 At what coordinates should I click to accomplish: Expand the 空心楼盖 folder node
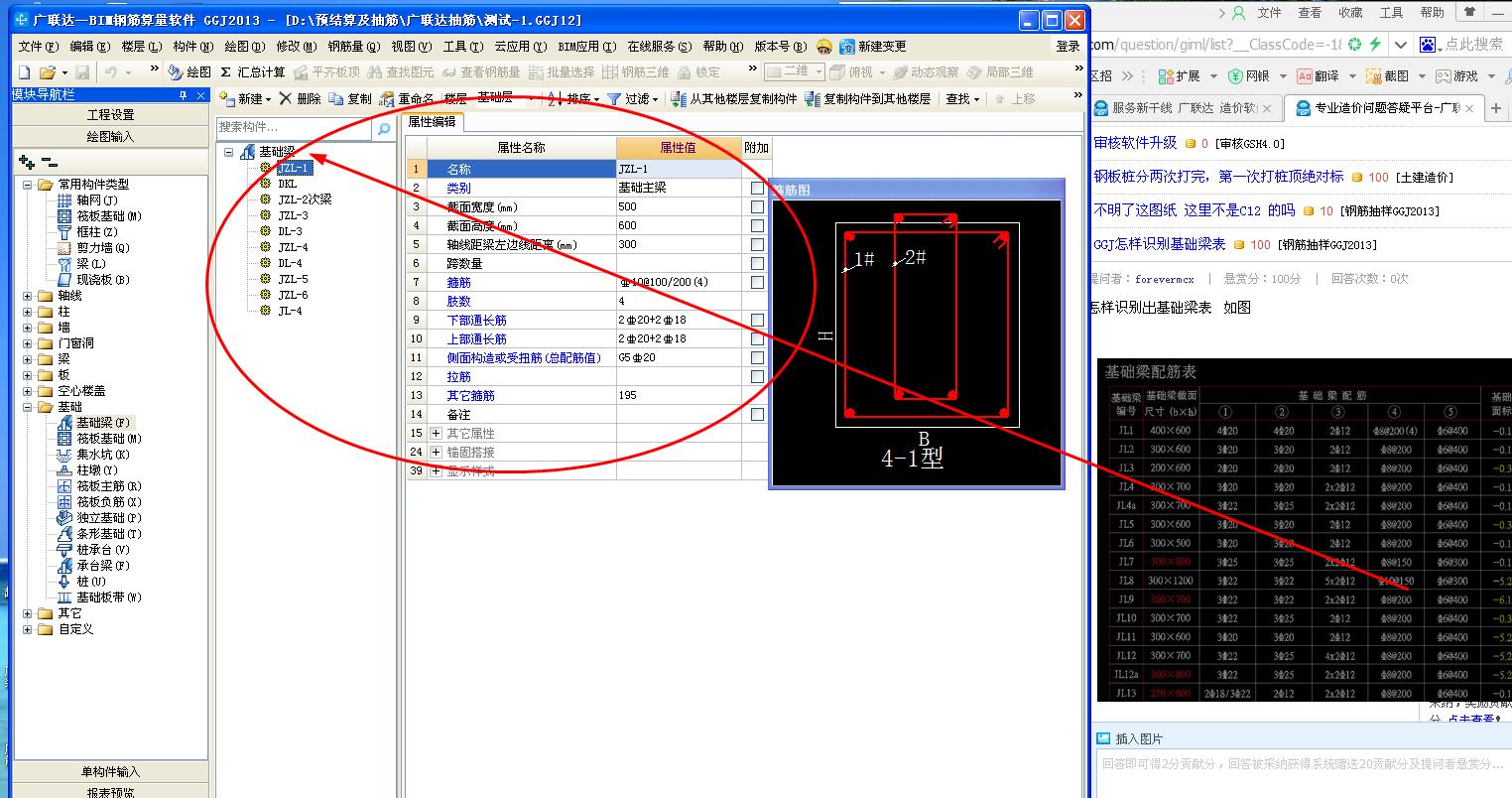point(28,391)
